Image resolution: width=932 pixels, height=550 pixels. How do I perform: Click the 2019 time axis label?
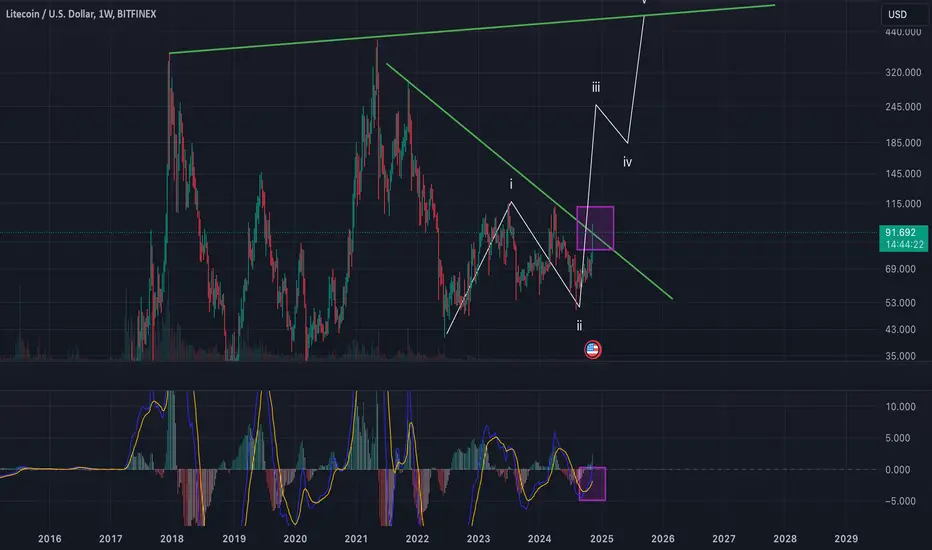(x=234, y=539)
